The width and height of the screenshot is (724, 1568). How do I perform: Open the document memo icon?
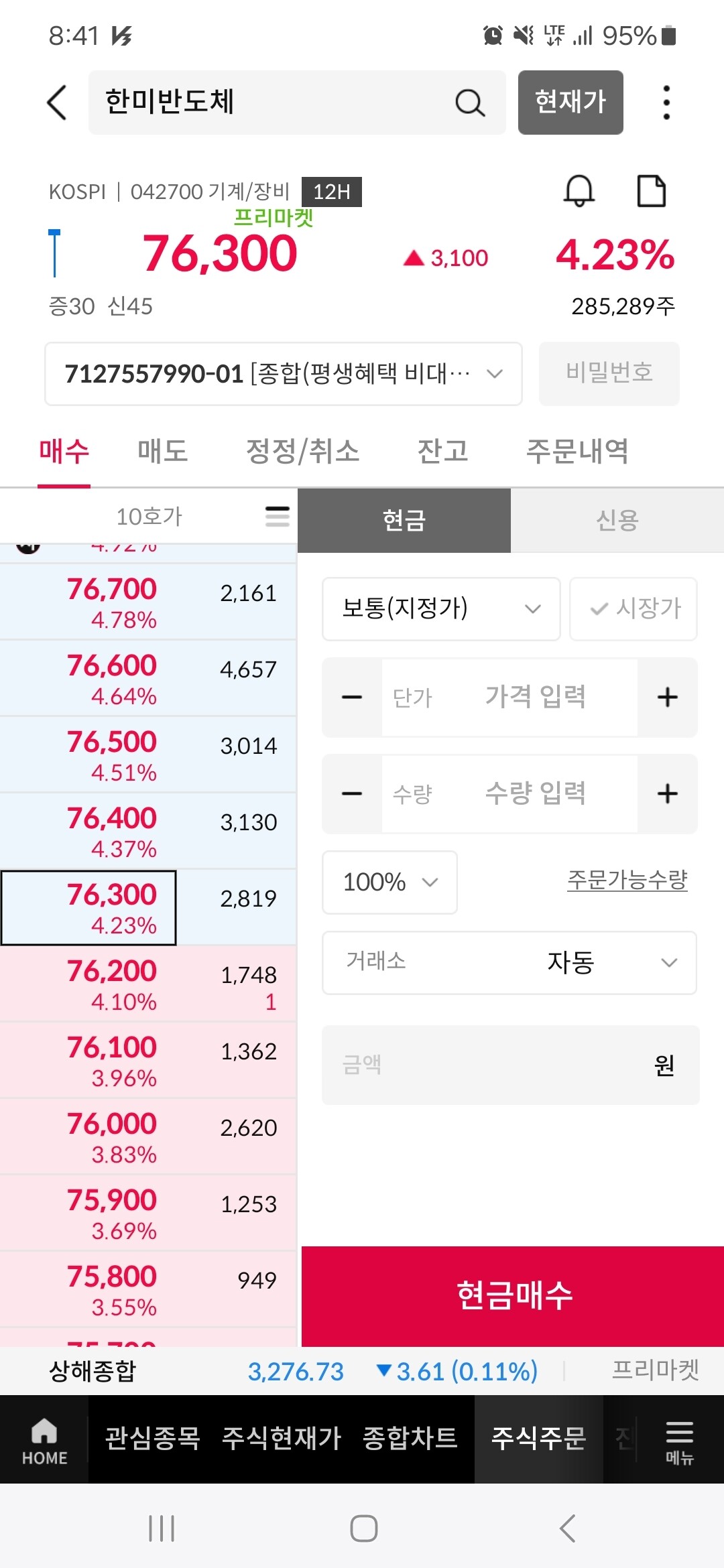(651, 192)
